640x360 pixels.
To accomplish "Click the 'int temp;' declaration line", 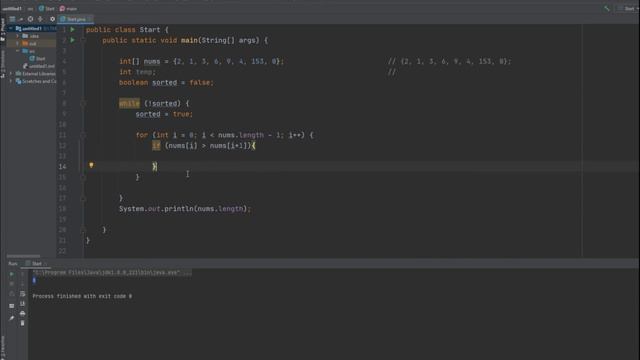I will (137, 72).
